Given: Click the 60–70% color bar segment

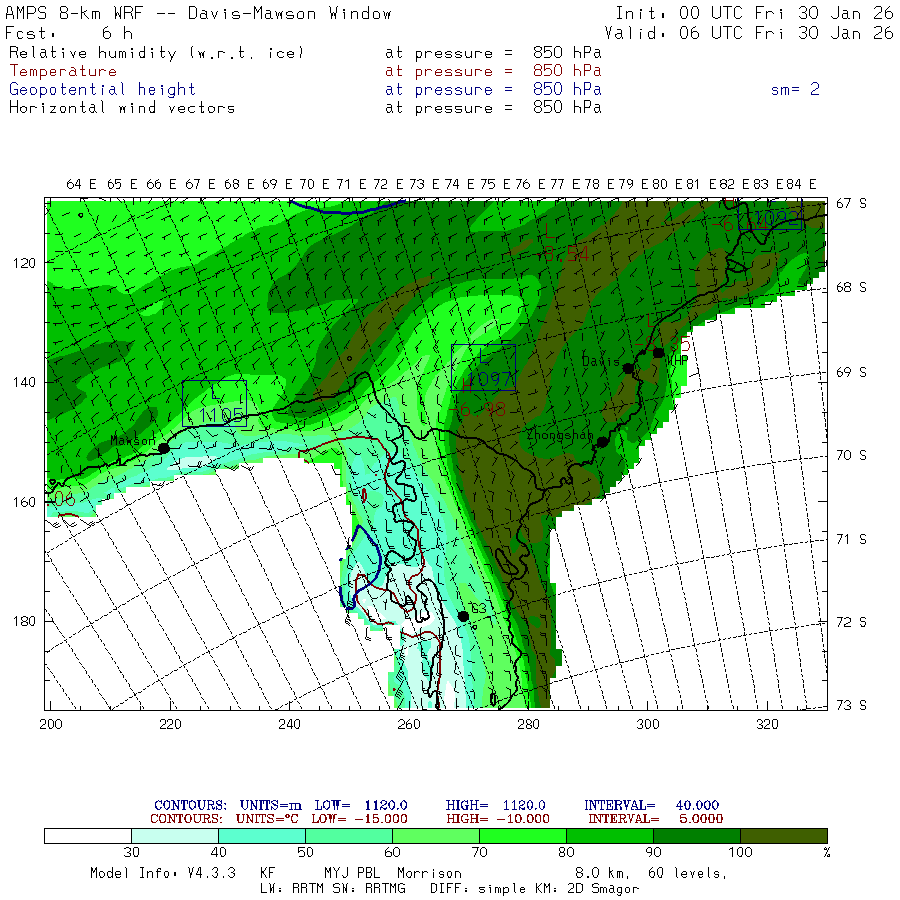Looking at the screenshot, I should pos(436,836).
